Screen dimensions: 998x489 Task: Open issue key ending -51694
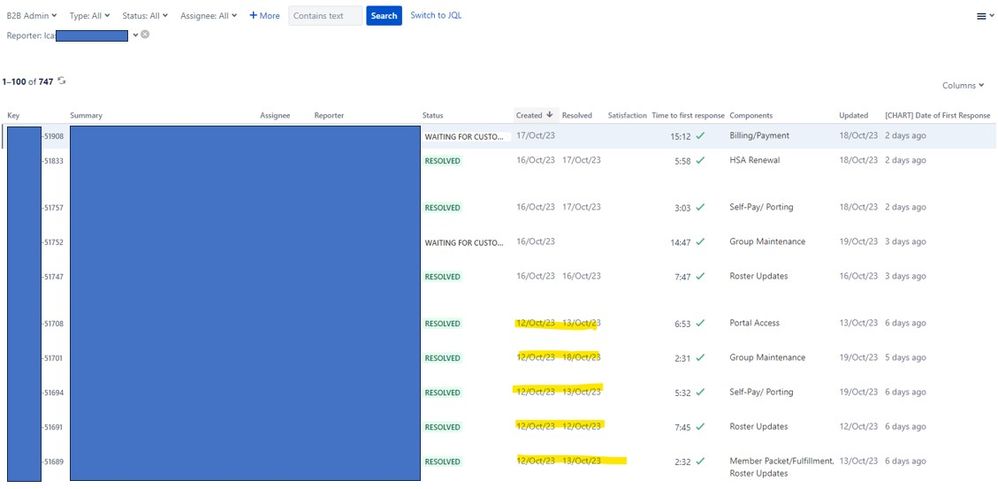pyautogui.click(x=53, y=393)
